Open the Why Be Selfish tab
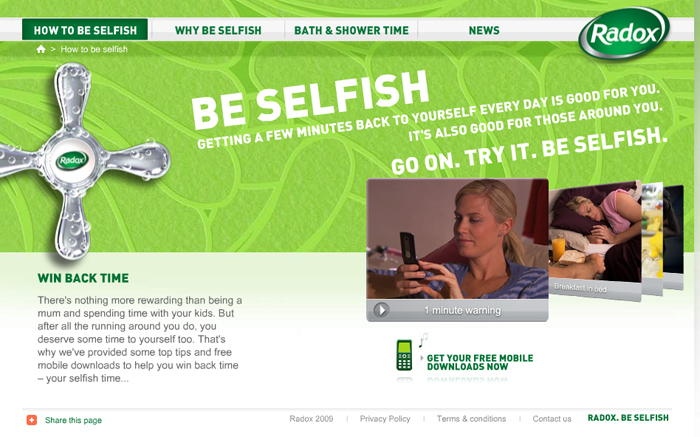The height and width of the screenshot is (437, 700). click(218, 30)
